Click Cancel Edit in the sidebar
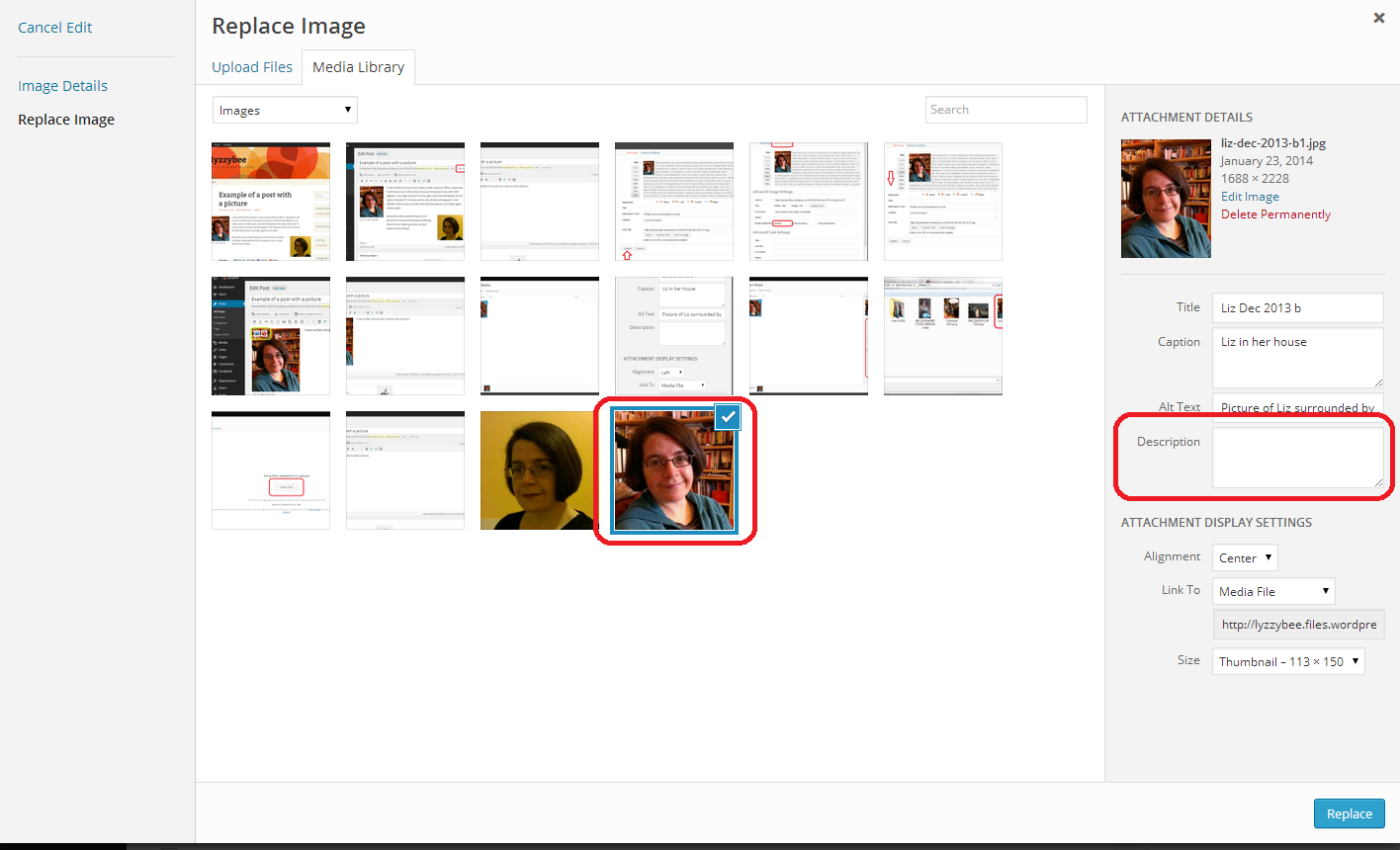The height and width of the screenshot is (850, 1400). (55, 28)
